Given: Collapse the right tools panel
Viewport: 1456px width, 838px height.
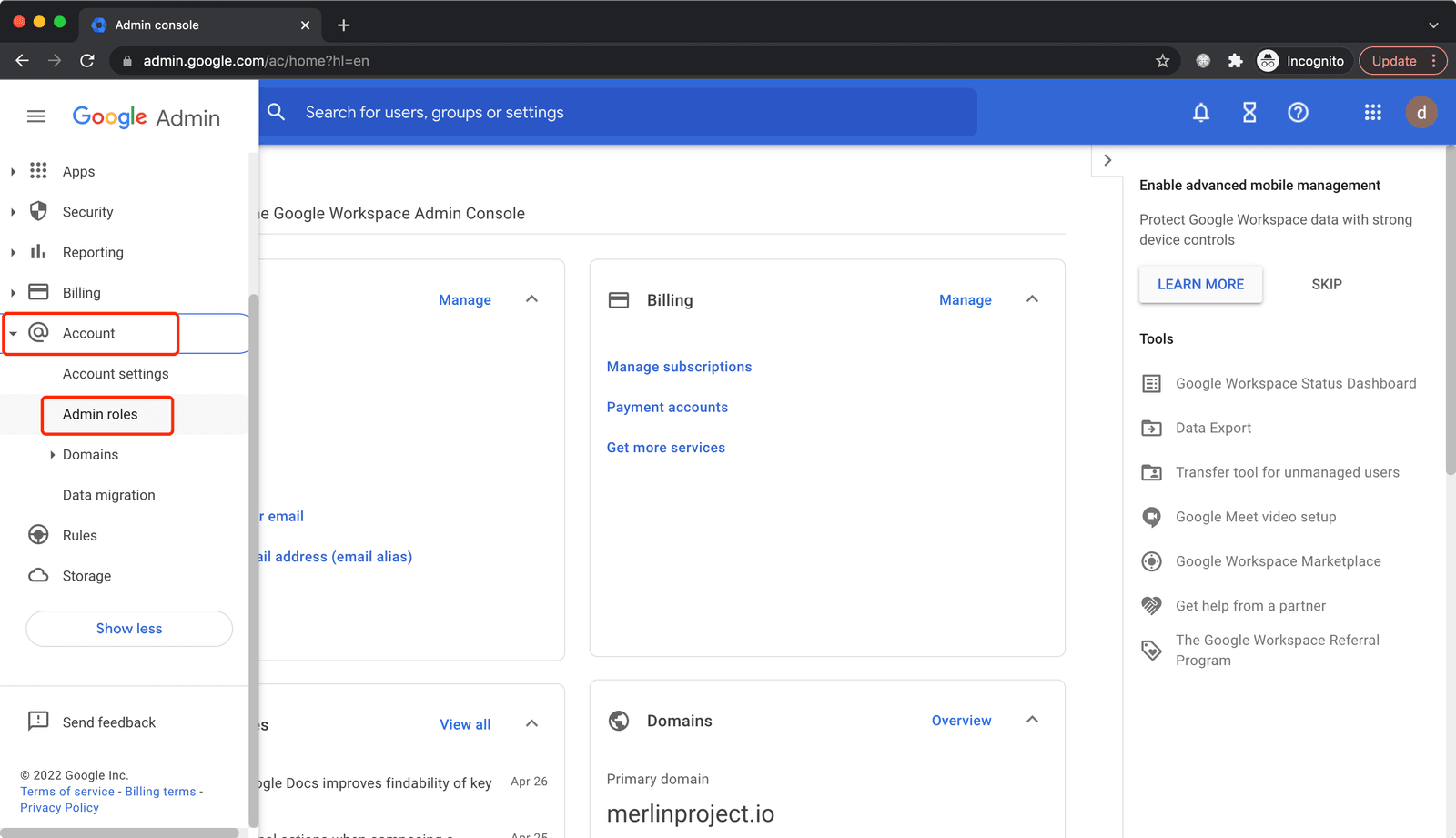Looking at the screenshot, I should (x=1107, y=160).
